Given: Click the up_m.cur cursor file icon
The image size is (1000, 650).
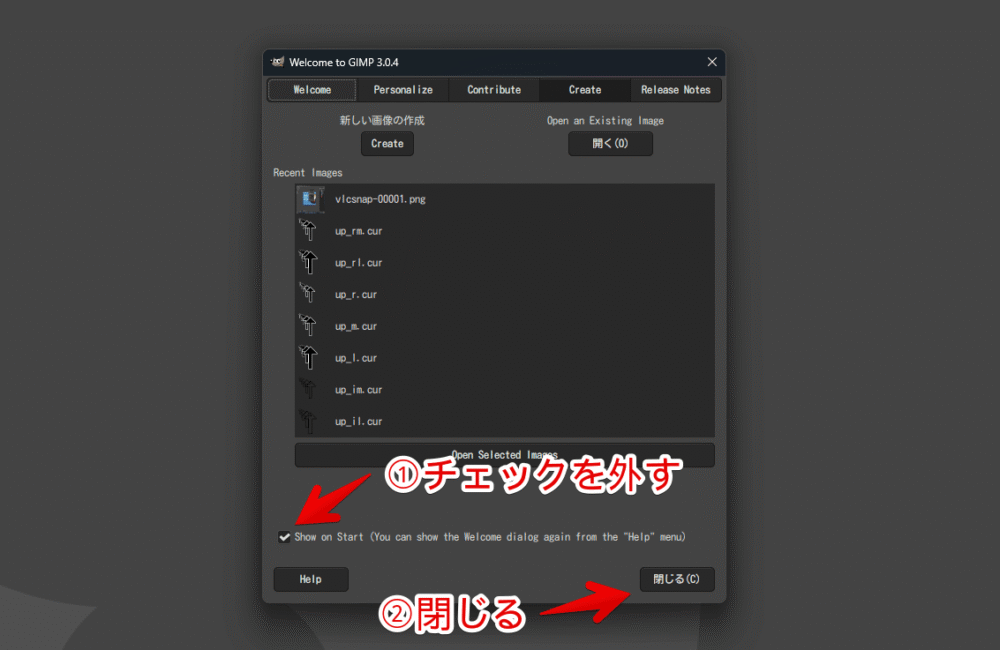Looking at the screenshot, I should (x=310, y=326).
